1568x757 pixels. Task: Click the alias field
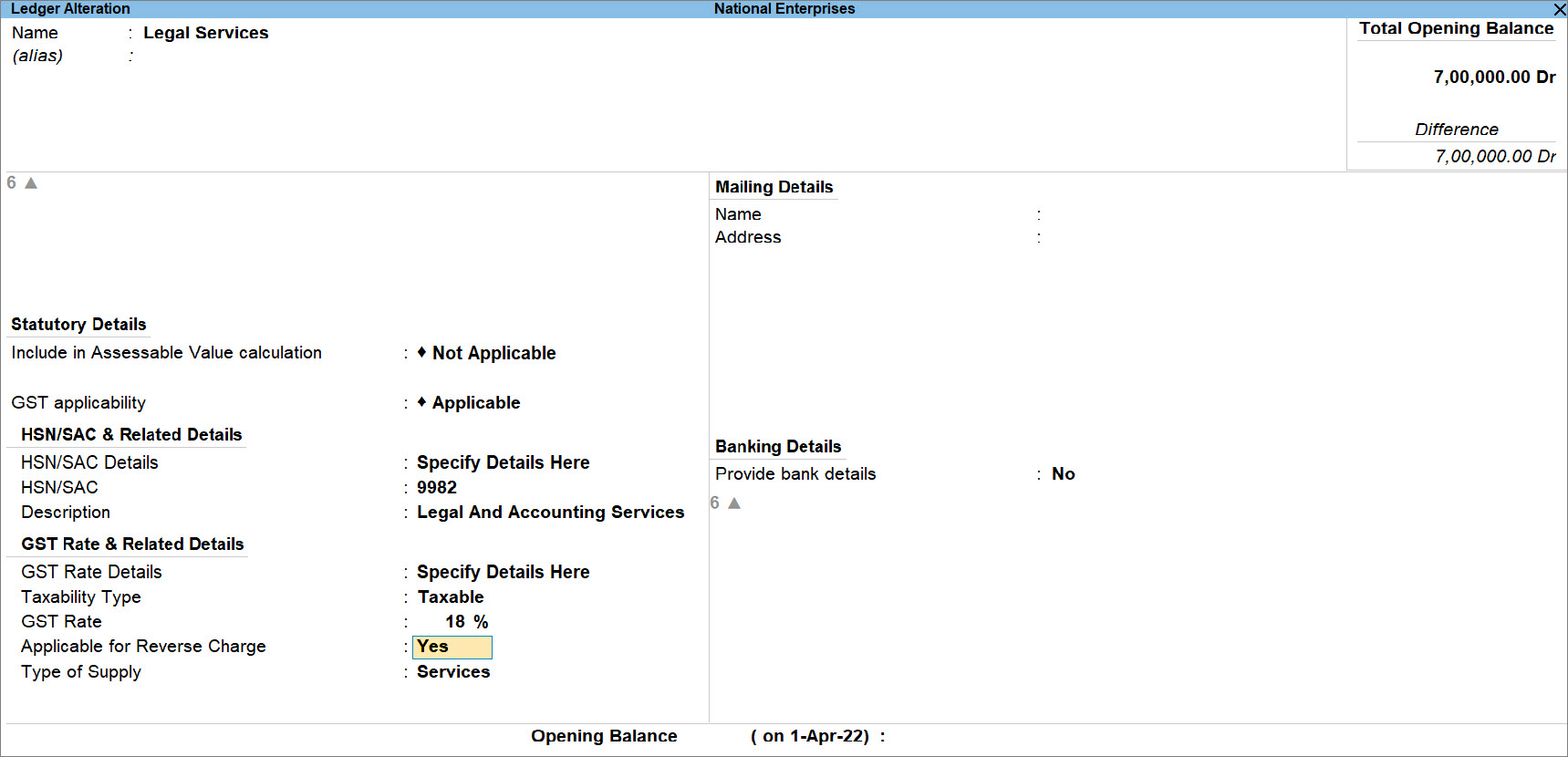(x=206, y=56)
